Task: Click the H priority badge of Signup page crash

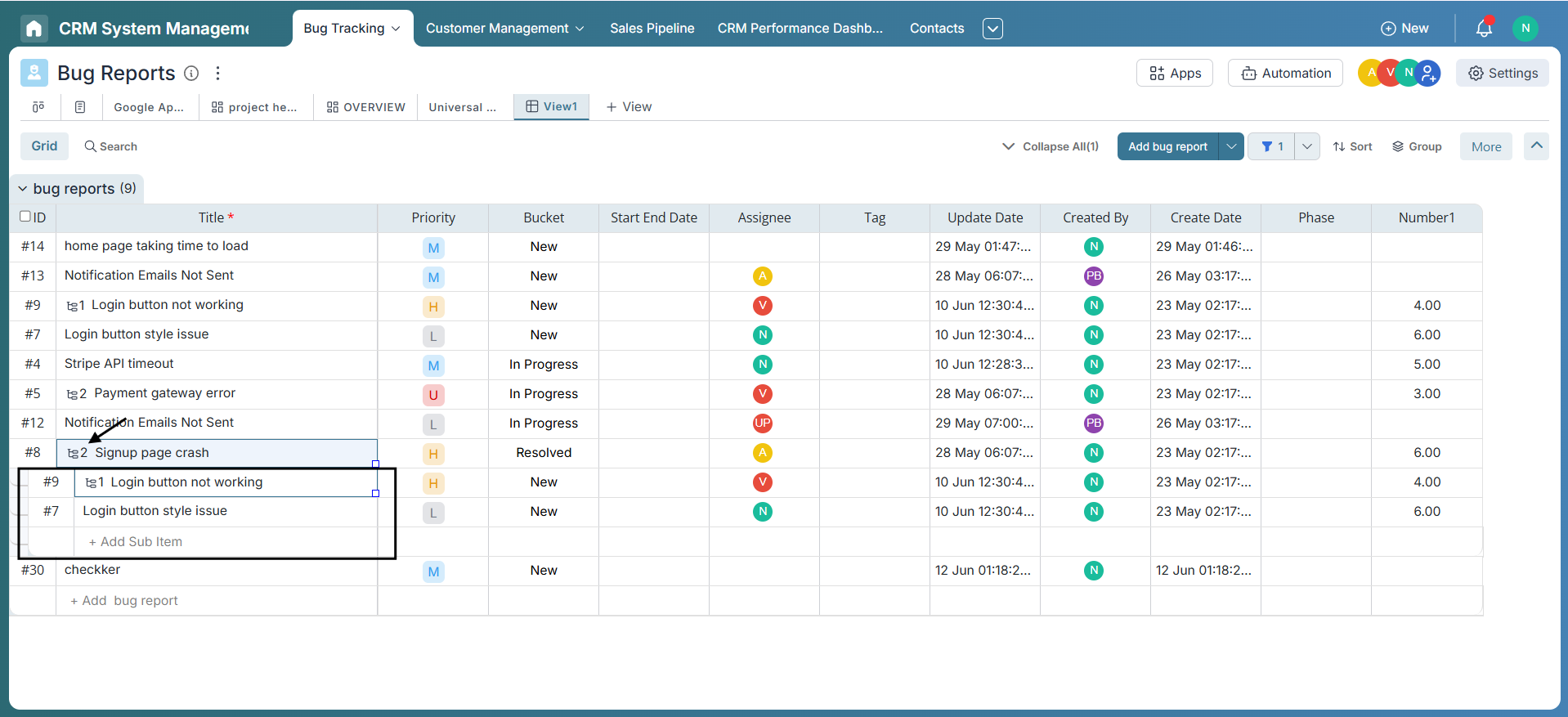Action: 433,454
